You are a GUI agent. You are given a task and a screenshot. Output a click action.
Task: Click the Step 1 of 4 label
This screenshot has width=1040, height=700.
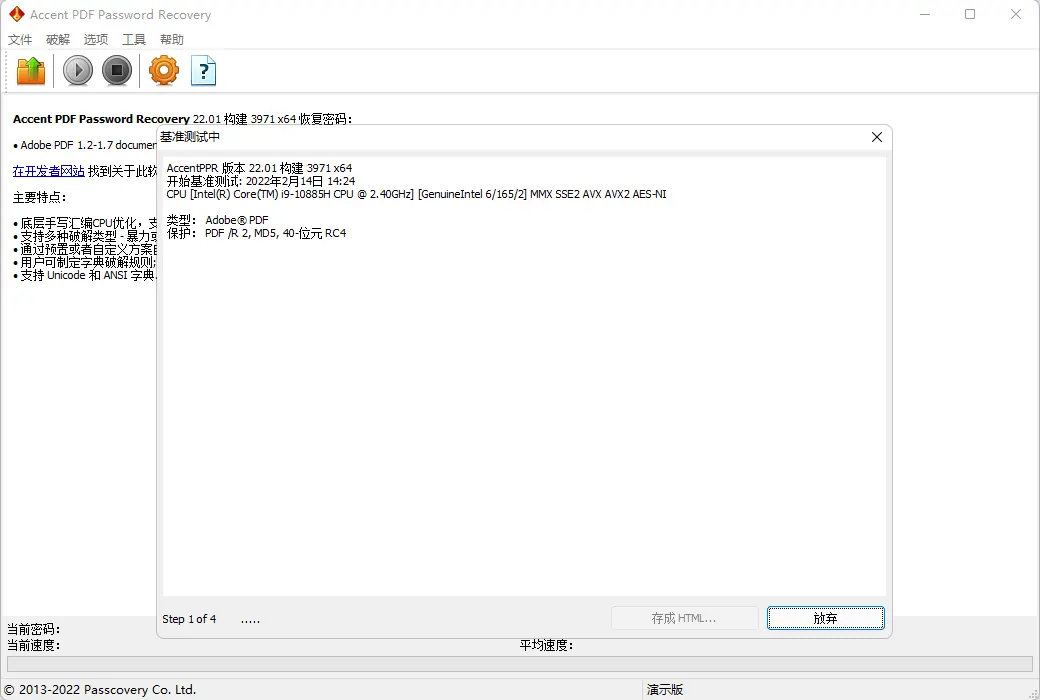[189, 619]
